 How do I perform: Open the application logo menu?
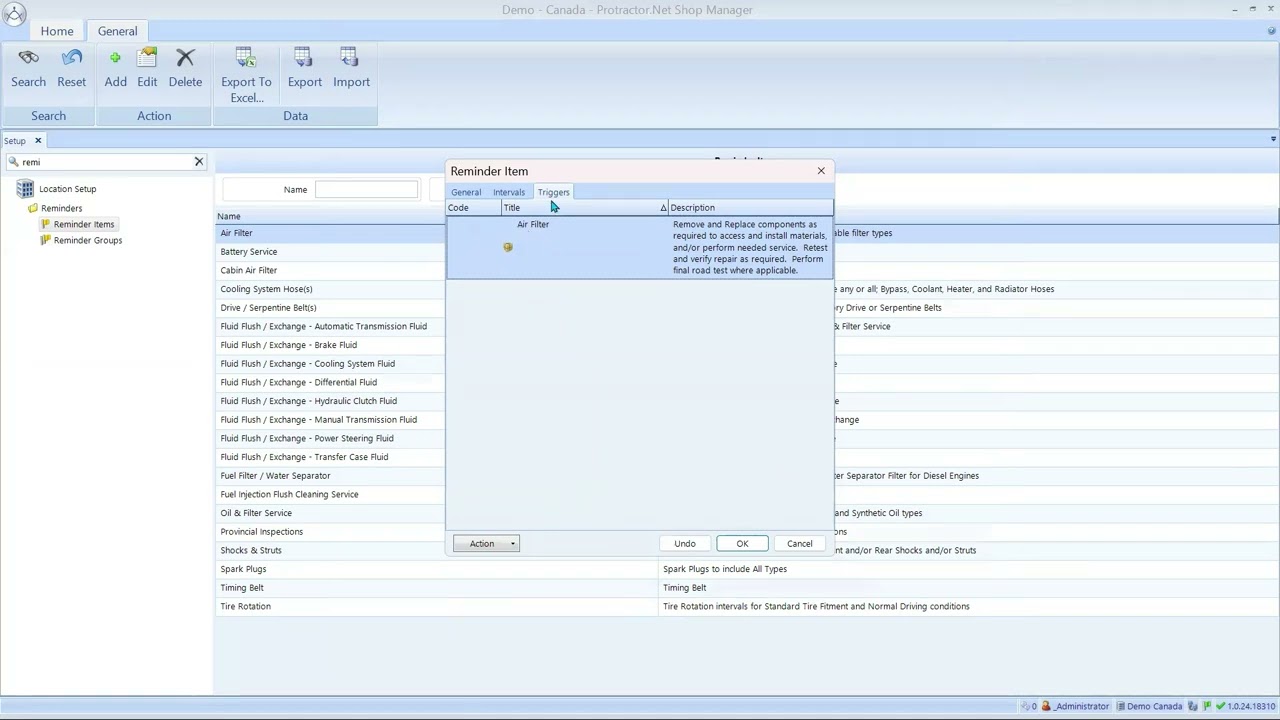(14, 14)
